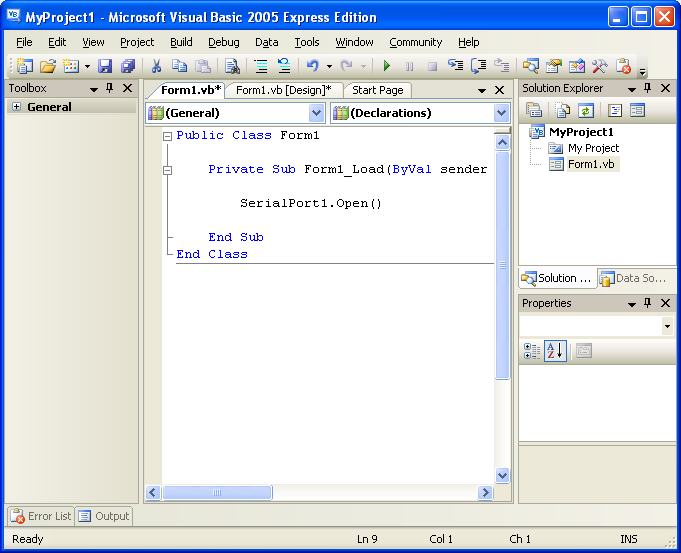
Task: Open the Build menu
Action: 181,42
